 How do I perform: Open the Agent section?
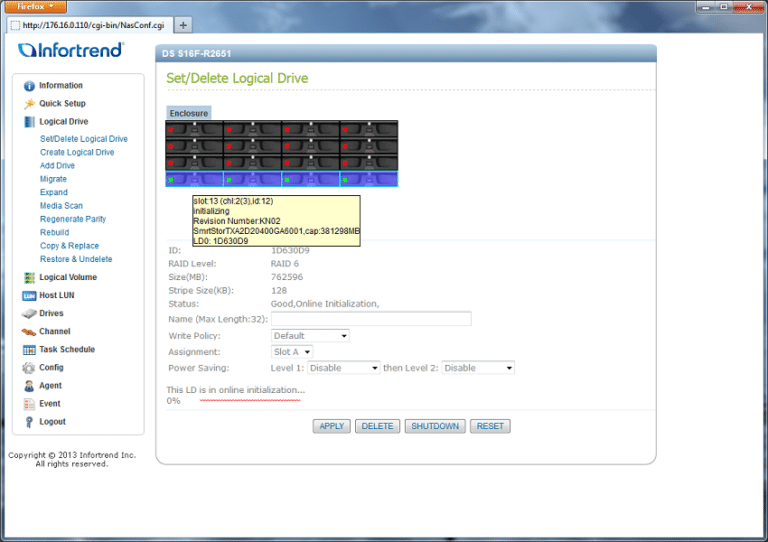(x=50, y=386)
